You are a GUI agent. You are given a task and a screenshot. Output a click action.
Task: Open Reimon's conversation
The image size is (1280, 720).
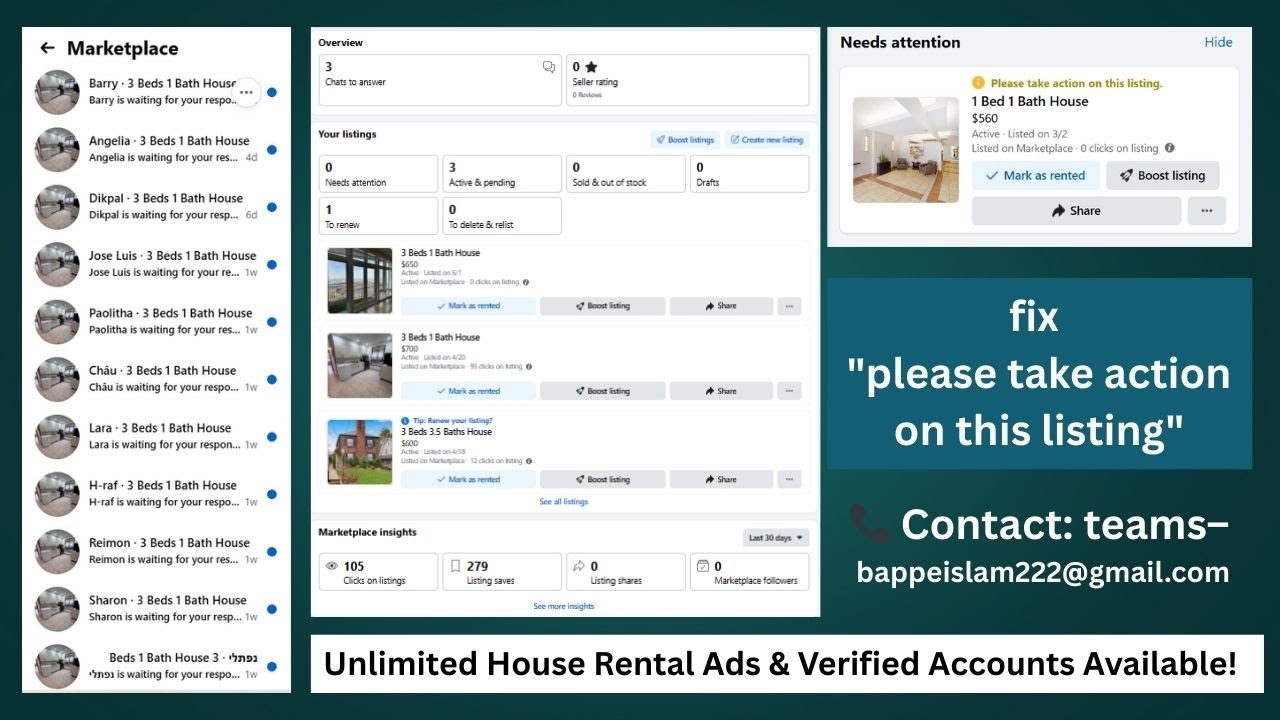[156, 551]
